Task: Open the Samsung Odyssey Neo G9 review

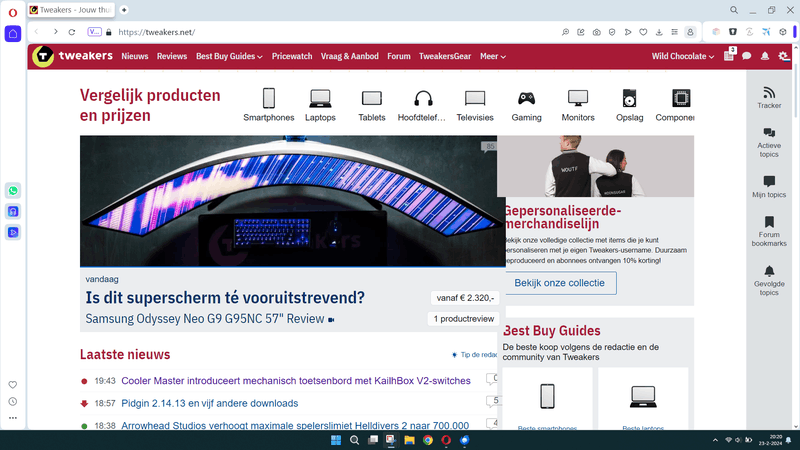Action: pyautogui.click(x=205, y=319)
